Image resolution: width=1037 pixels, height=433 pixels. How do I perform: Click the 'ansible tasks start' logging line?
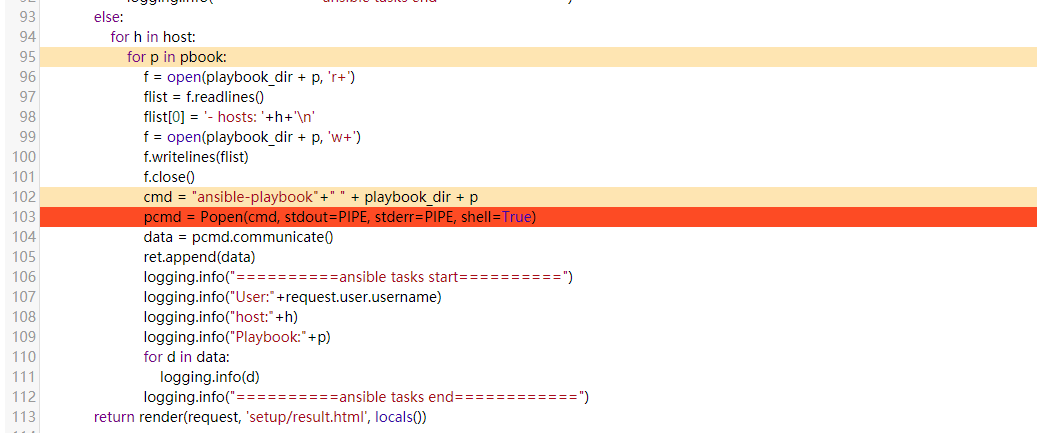(x=358, y=276)
